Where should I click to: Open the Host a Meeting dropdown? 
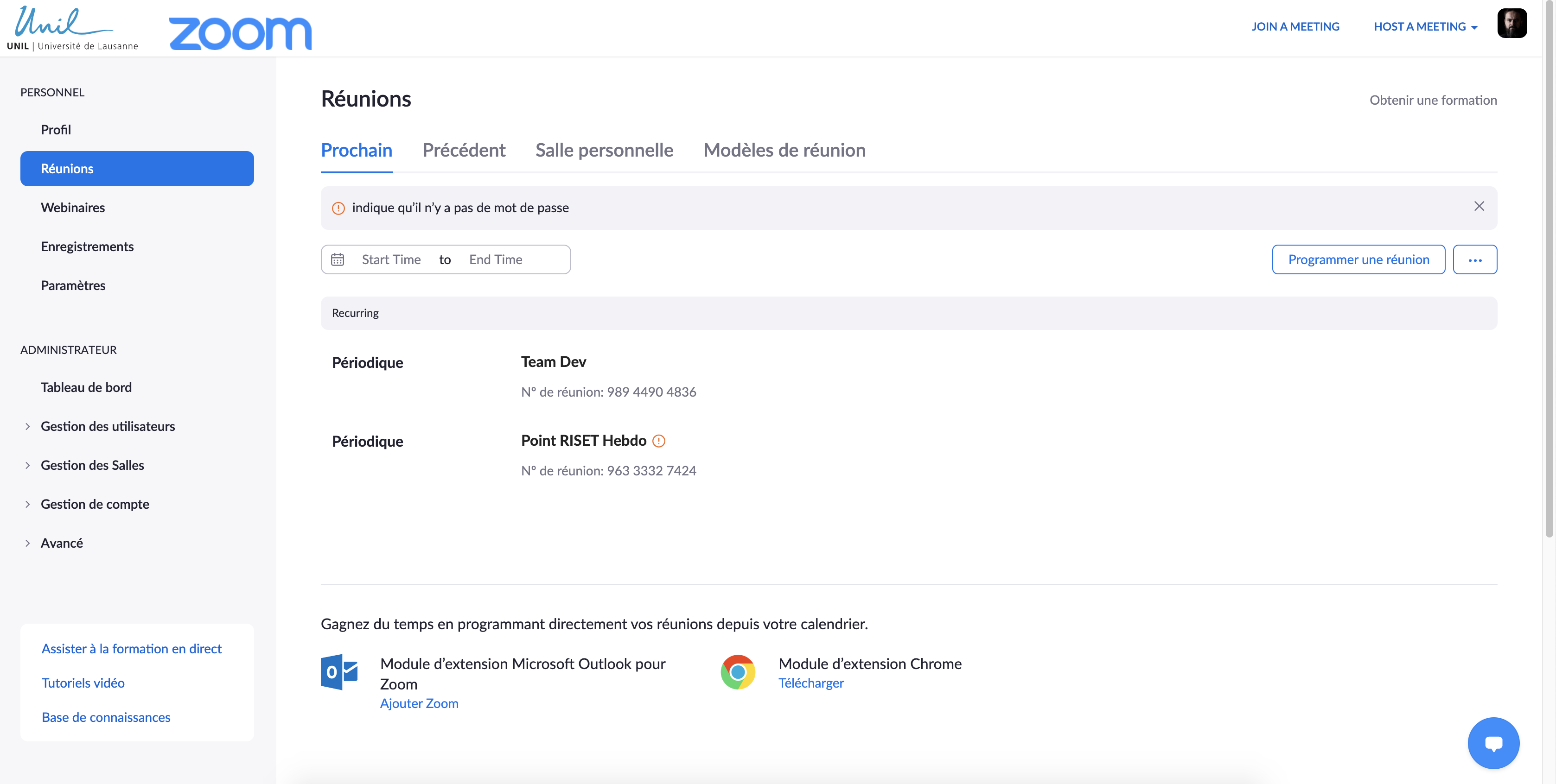tap(1425, 26)
